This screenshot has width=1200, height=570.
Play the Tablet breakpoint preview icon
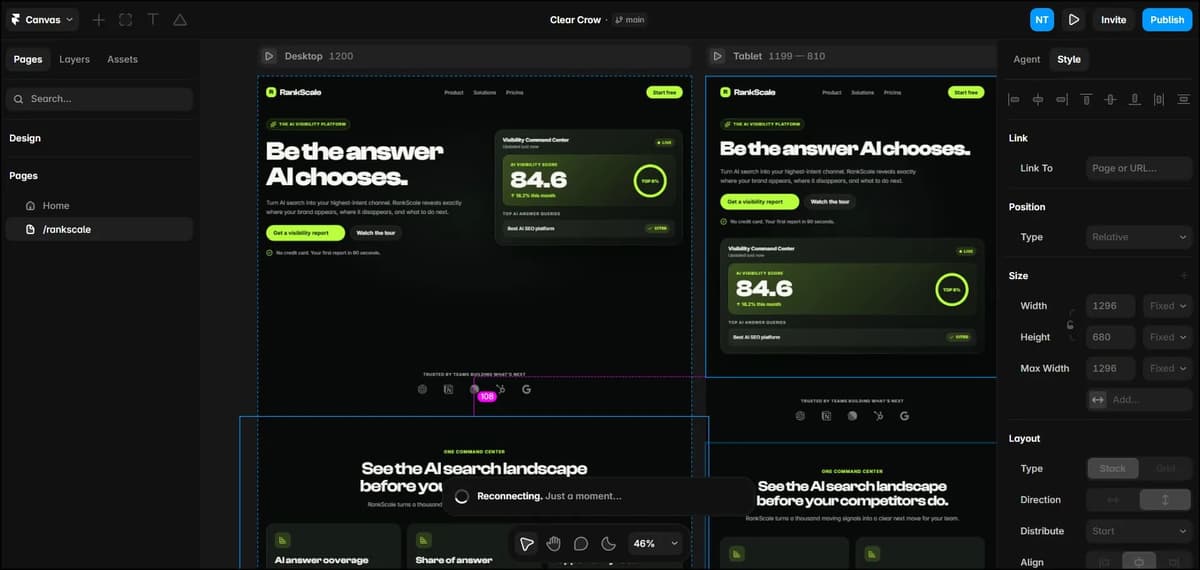pyautogui.click(x=717, y=56)
